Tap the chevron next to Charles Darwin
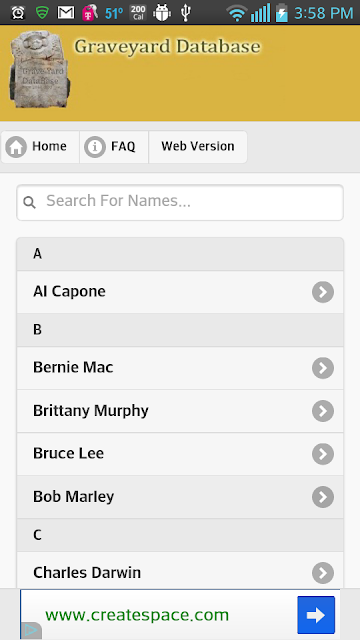Image resolution: width=360 pixels, height=640 pixels. tap(323, 573)
